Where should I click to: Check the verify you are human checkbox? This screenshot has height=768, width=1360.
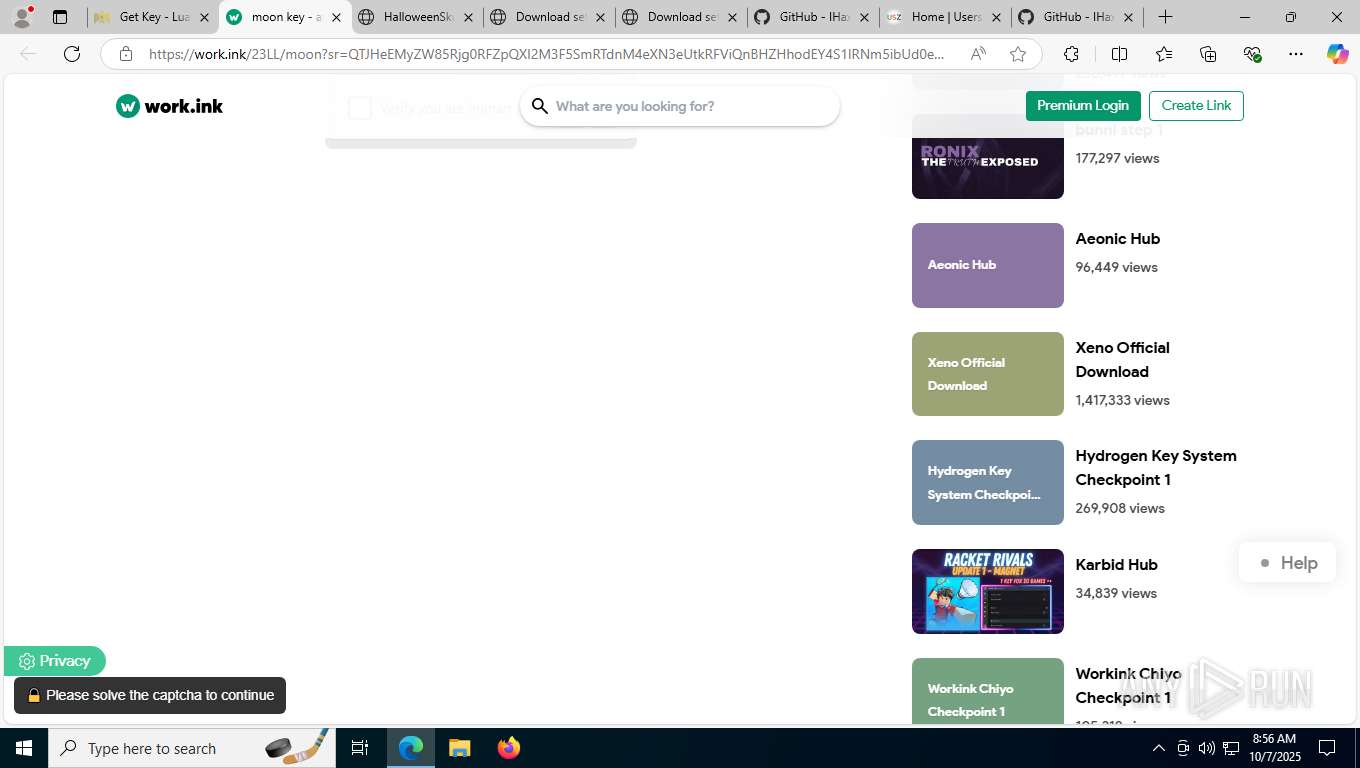tap(360, 108)
